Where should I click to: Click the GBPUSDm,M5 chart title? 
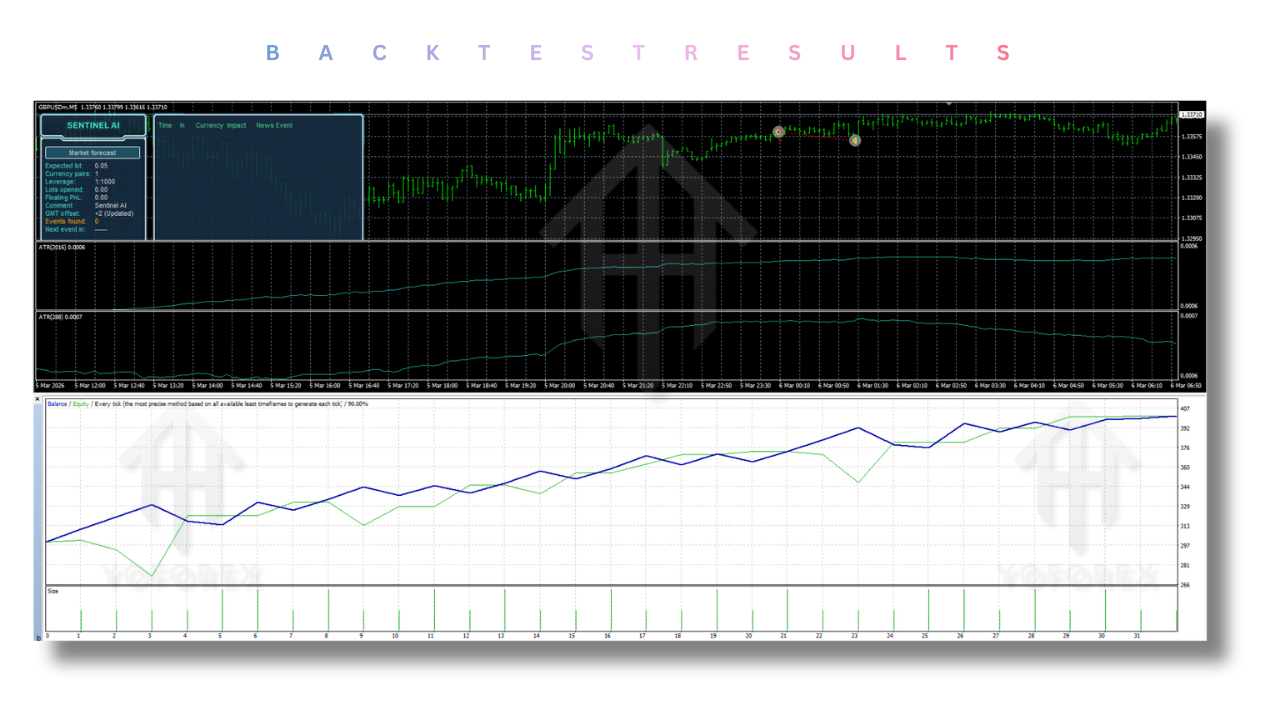57,106
